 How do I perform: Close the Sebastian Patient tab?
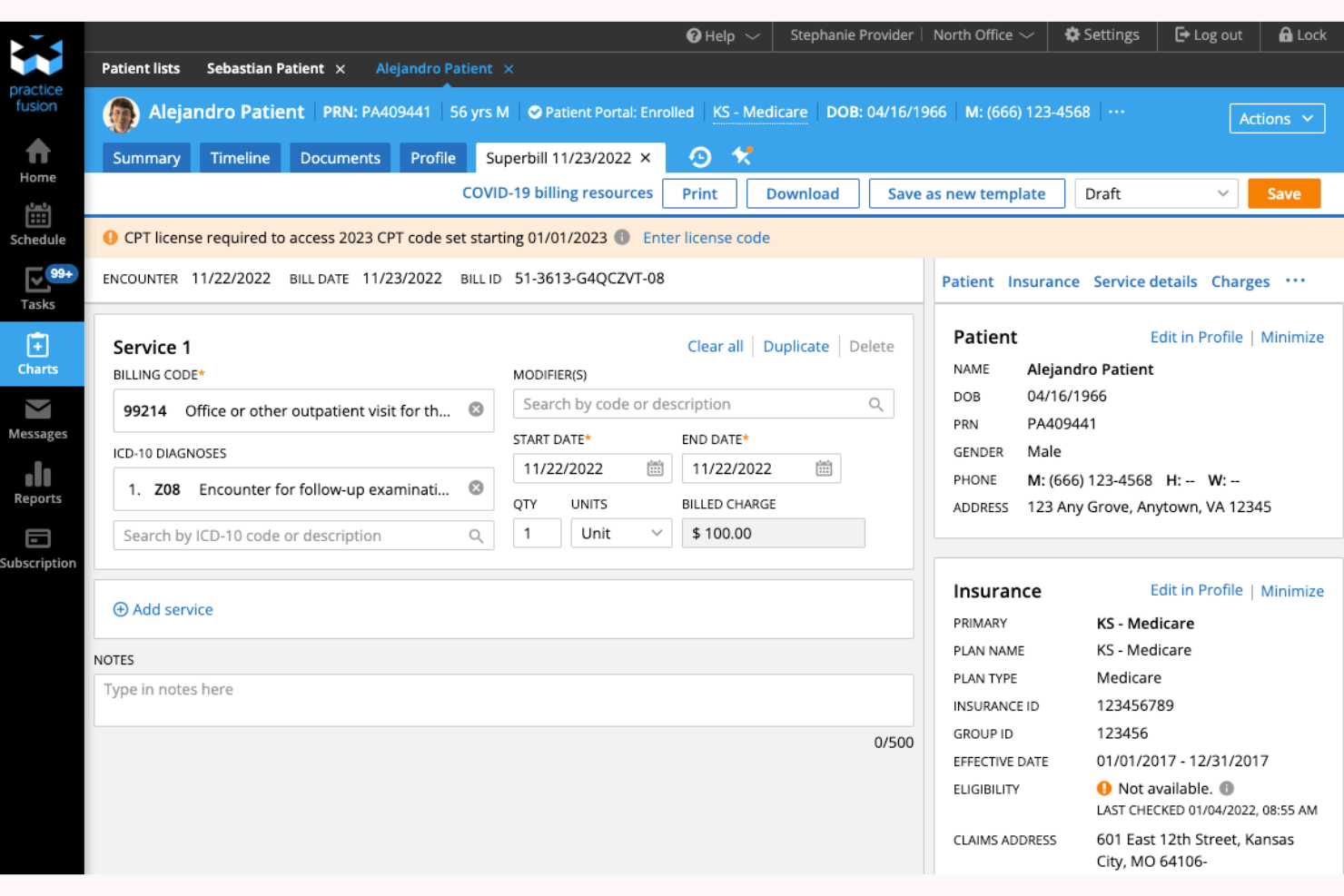coord(341,69)
